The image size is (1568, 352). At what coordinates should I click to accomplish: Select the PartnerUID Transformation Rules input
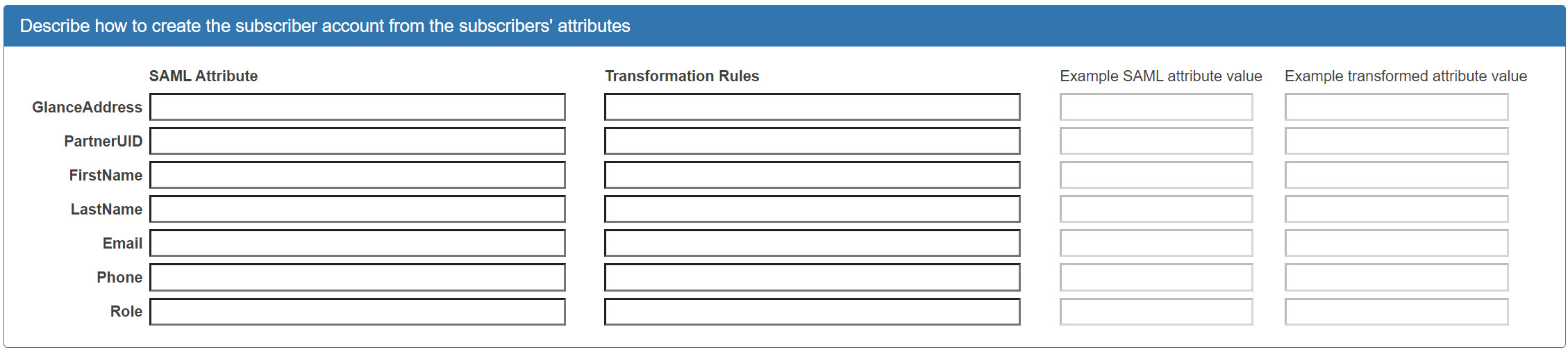coord(812,141)
